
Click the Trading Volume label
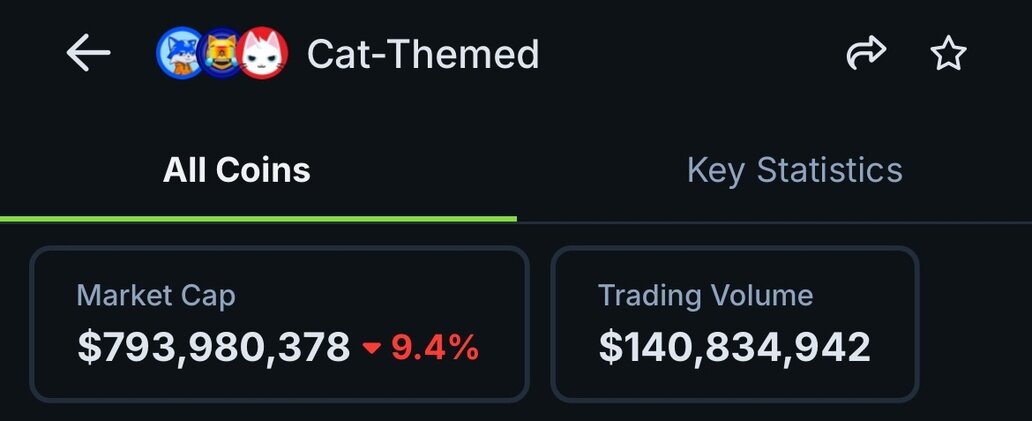[x=705, y=295]
